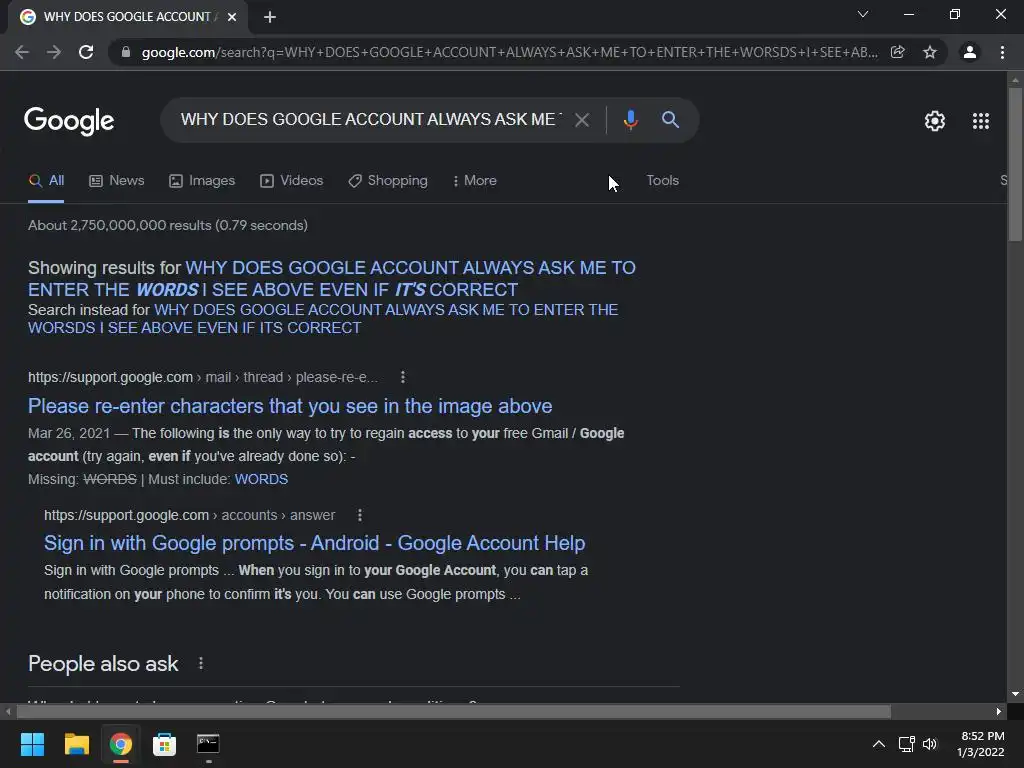Click the address bar URL

click(509, 52)
